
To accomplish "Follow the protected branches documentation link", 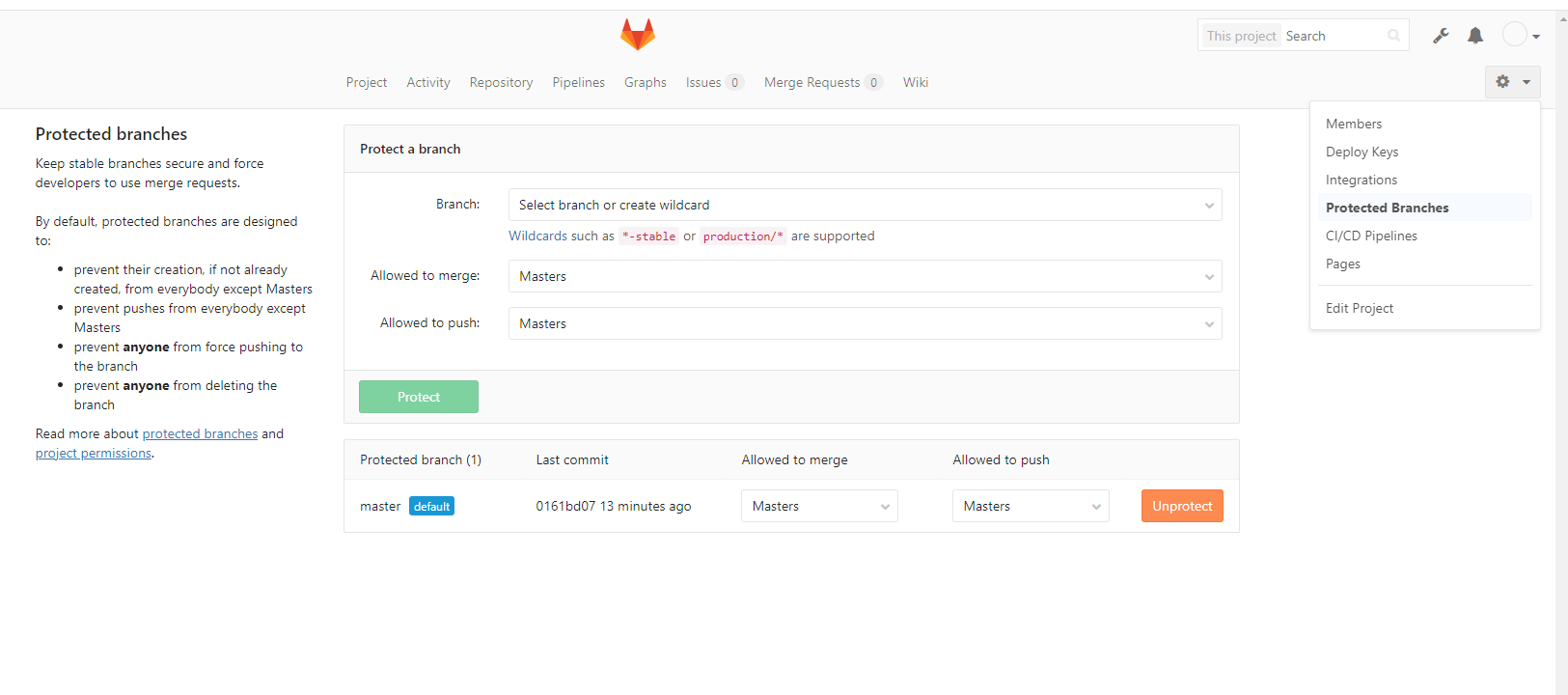I will point(200,433).
